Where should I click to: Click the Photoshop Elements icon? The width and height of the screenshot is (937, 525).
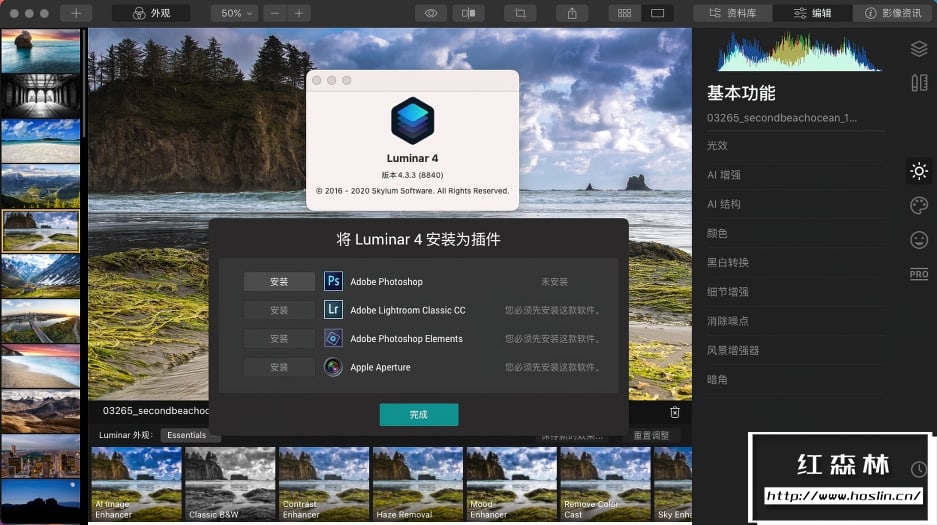pyautogui.click(x=333, y=338)
